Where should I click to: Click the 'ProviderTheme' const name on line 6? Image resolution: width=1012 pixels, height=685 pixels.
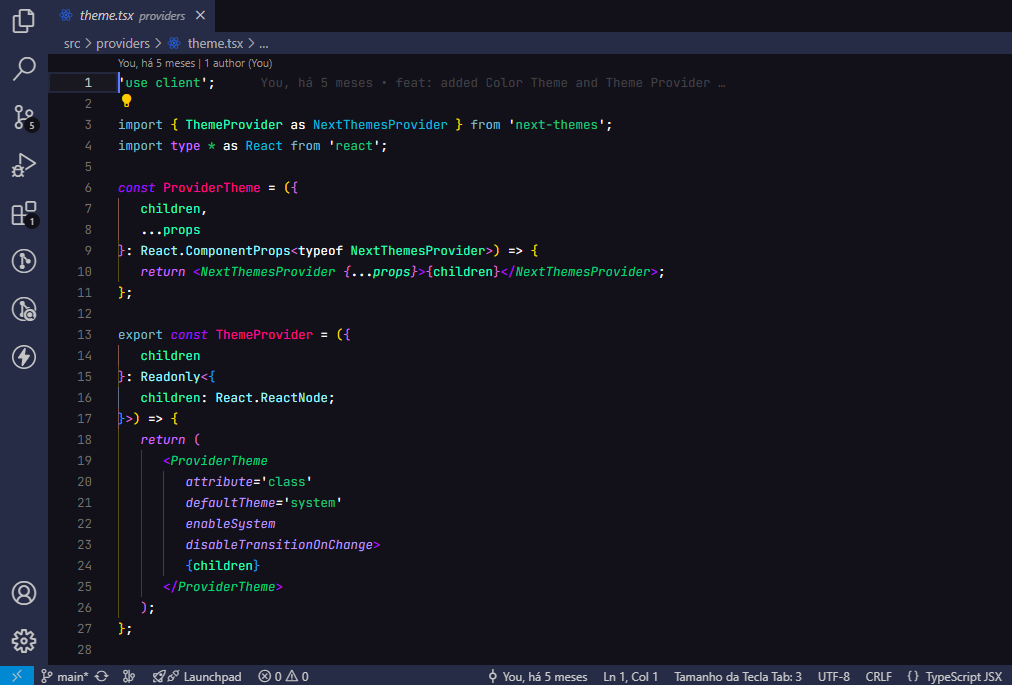pos(212,188)
